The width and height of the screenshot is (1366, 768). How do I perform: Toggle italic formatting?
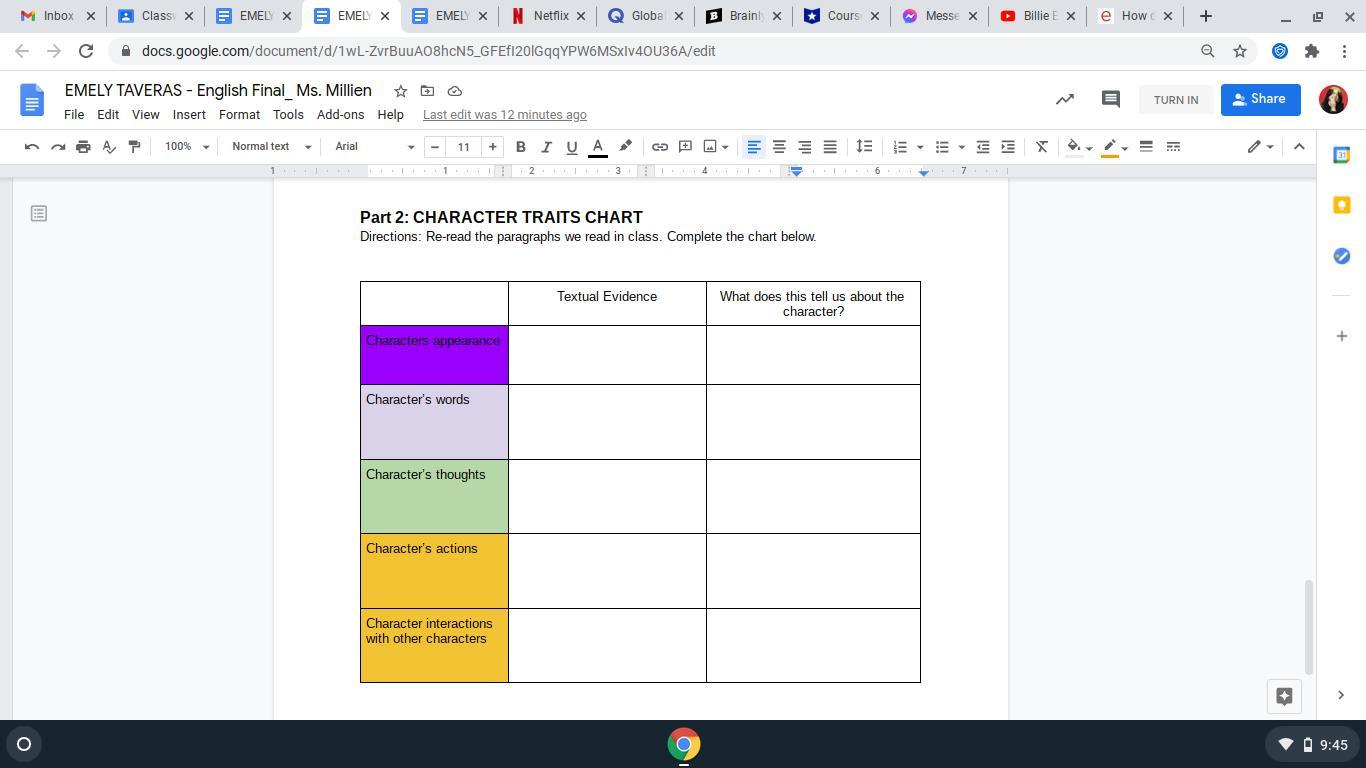pyautogui.click(x=546, y=147)
